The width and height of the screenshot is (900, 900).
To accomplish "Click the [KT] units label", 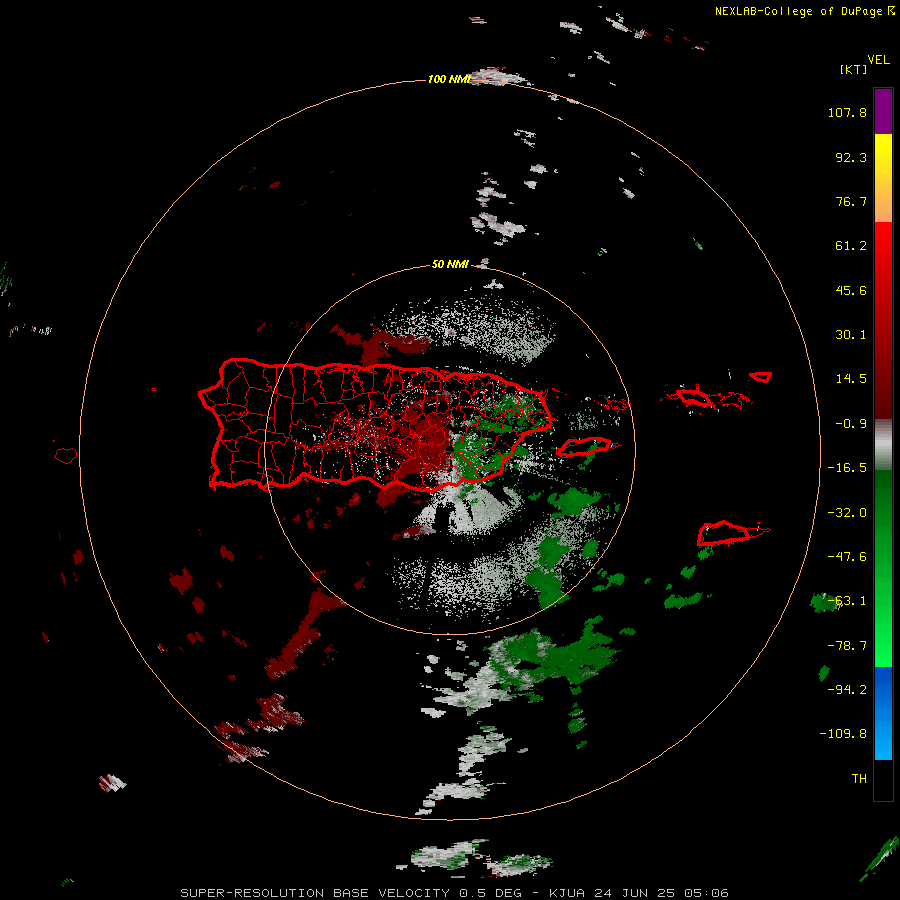I will tap(854, 69).
